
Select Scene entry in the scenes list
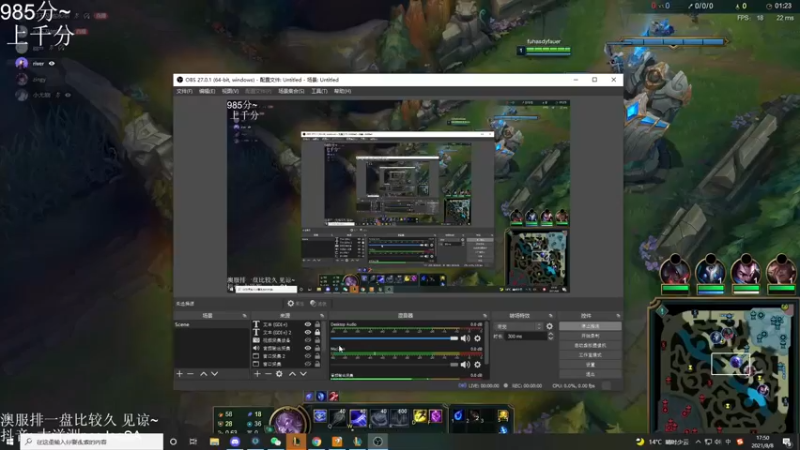point(211,324)
